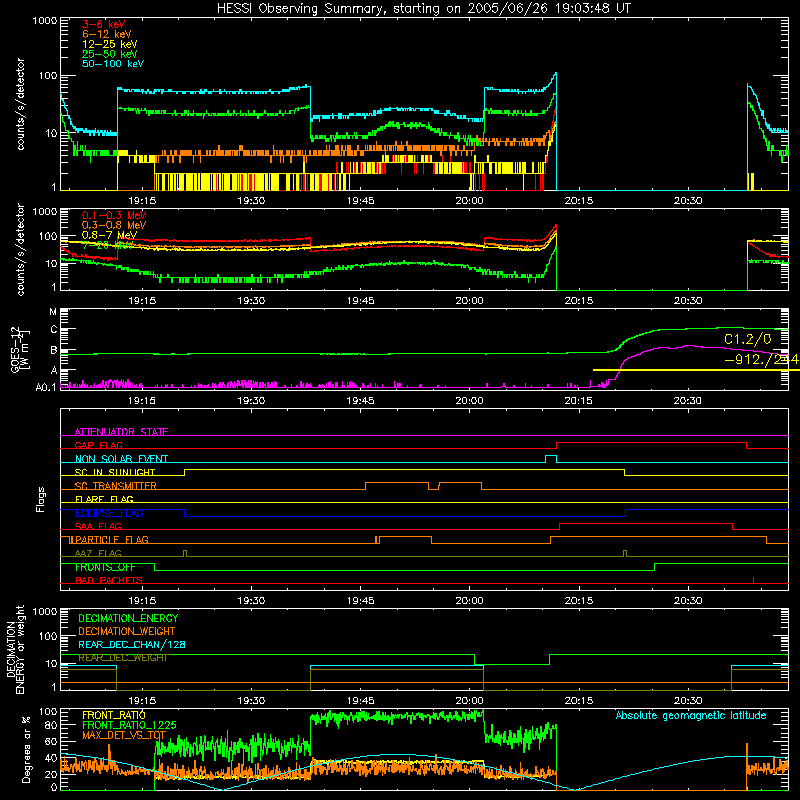Click 19:15 tick under the decimation plot
Screen dimensions: 800x800
tap(142, 701)
